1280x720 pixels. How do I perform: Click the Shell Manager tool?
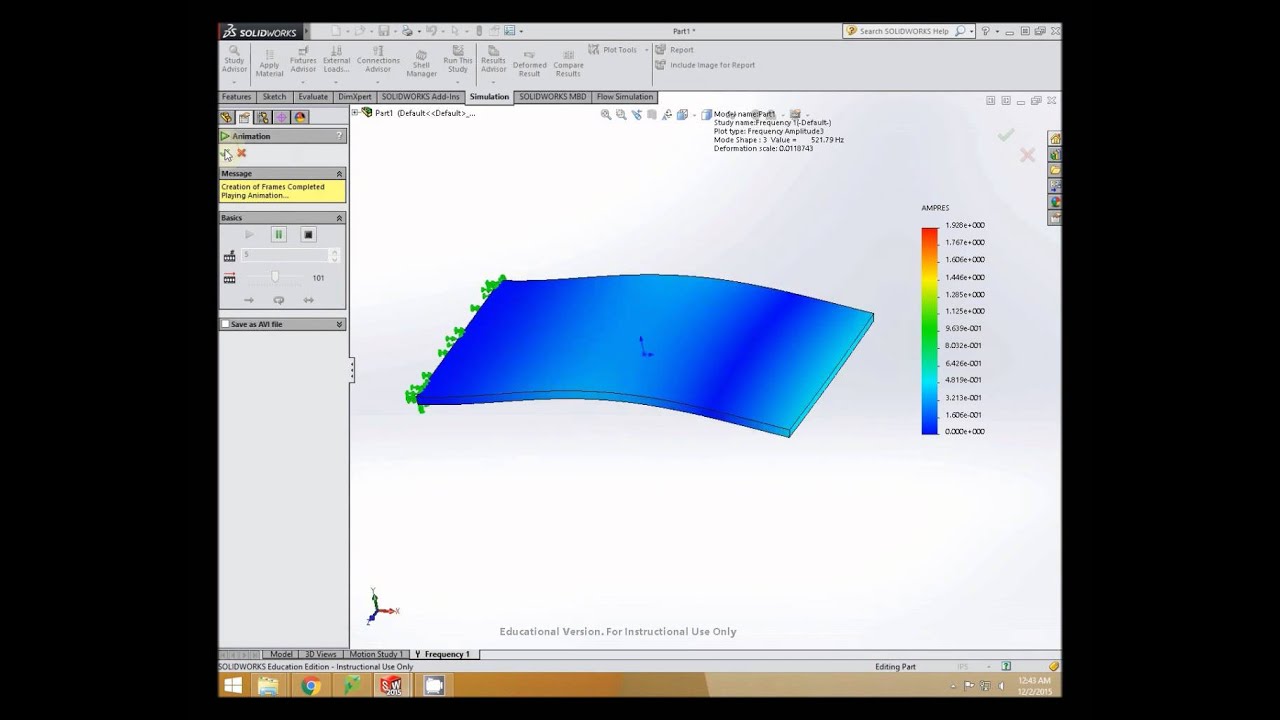click(421, 63)
